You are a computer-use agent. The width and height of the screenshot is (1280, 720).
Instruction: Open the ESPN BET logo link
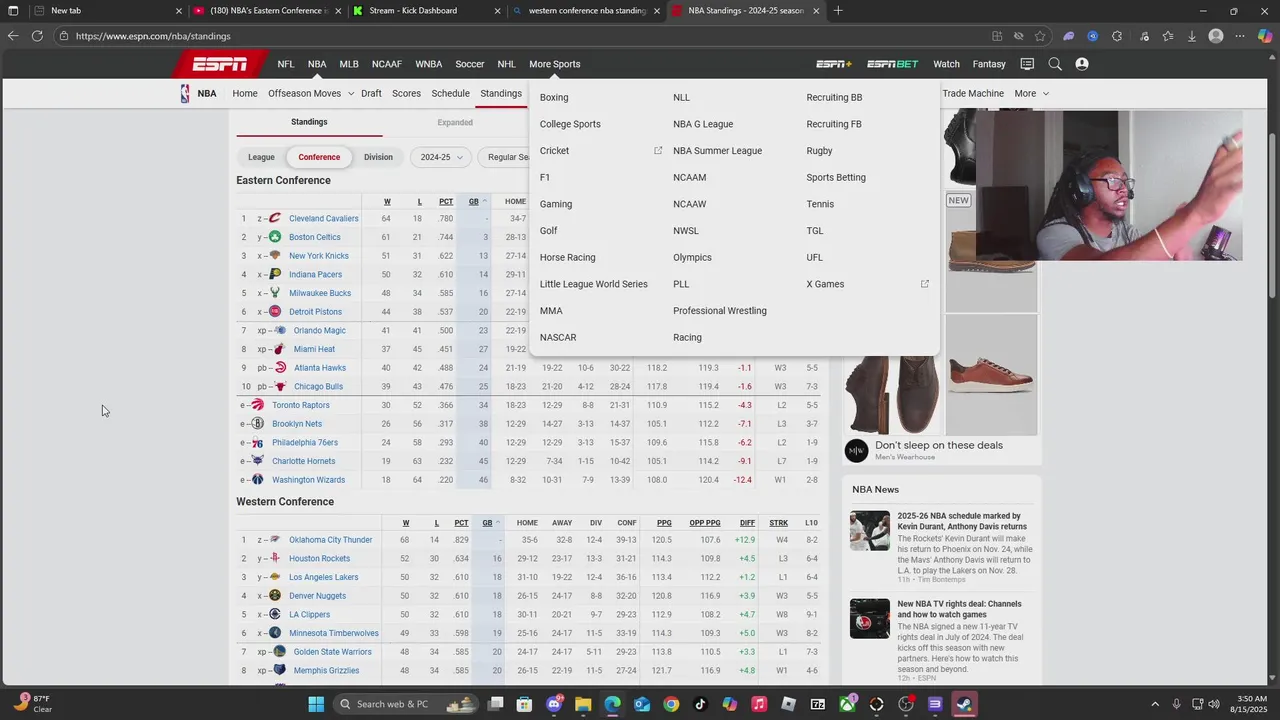[893, 64]
